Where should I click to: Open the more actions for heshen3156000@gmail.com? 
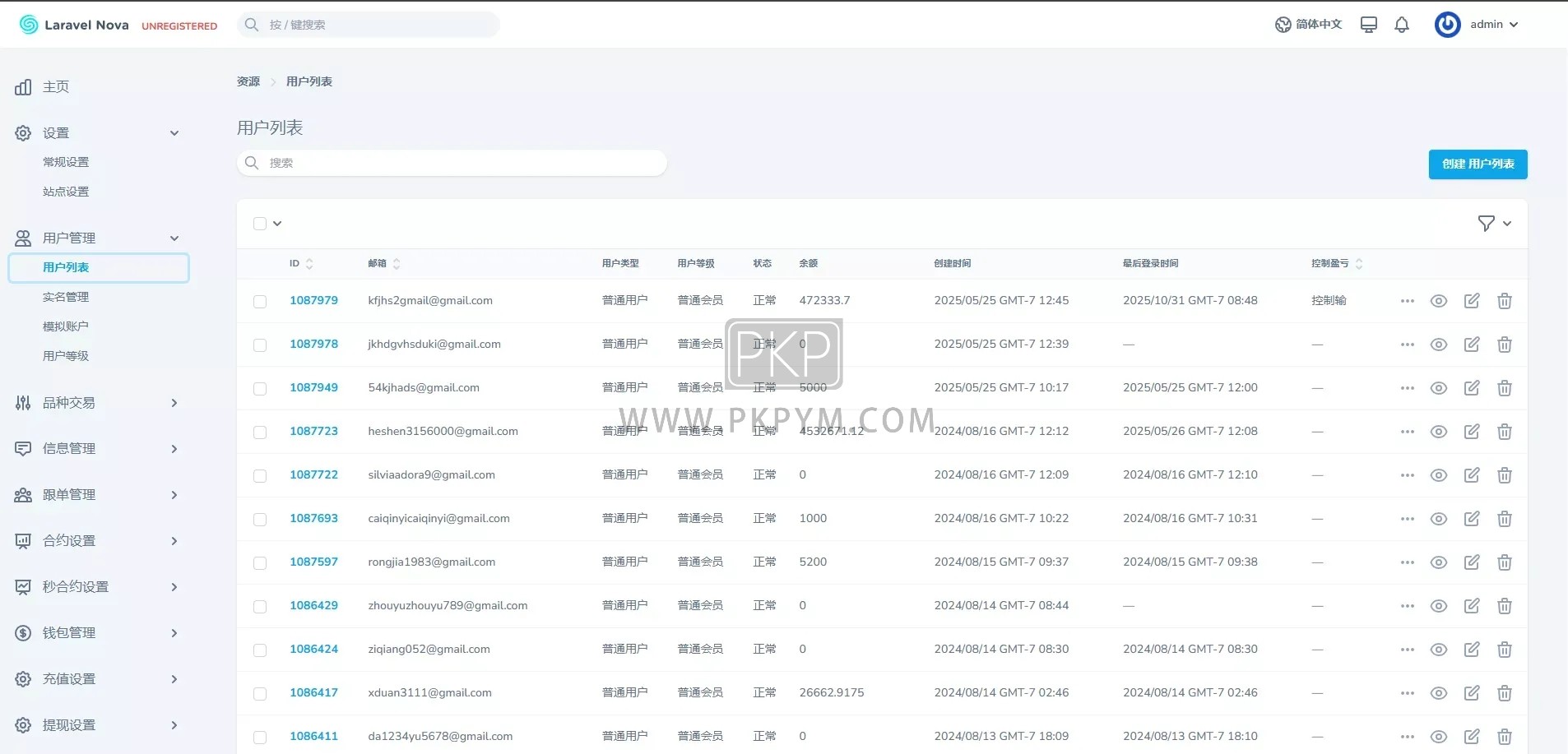[1408, 432]
